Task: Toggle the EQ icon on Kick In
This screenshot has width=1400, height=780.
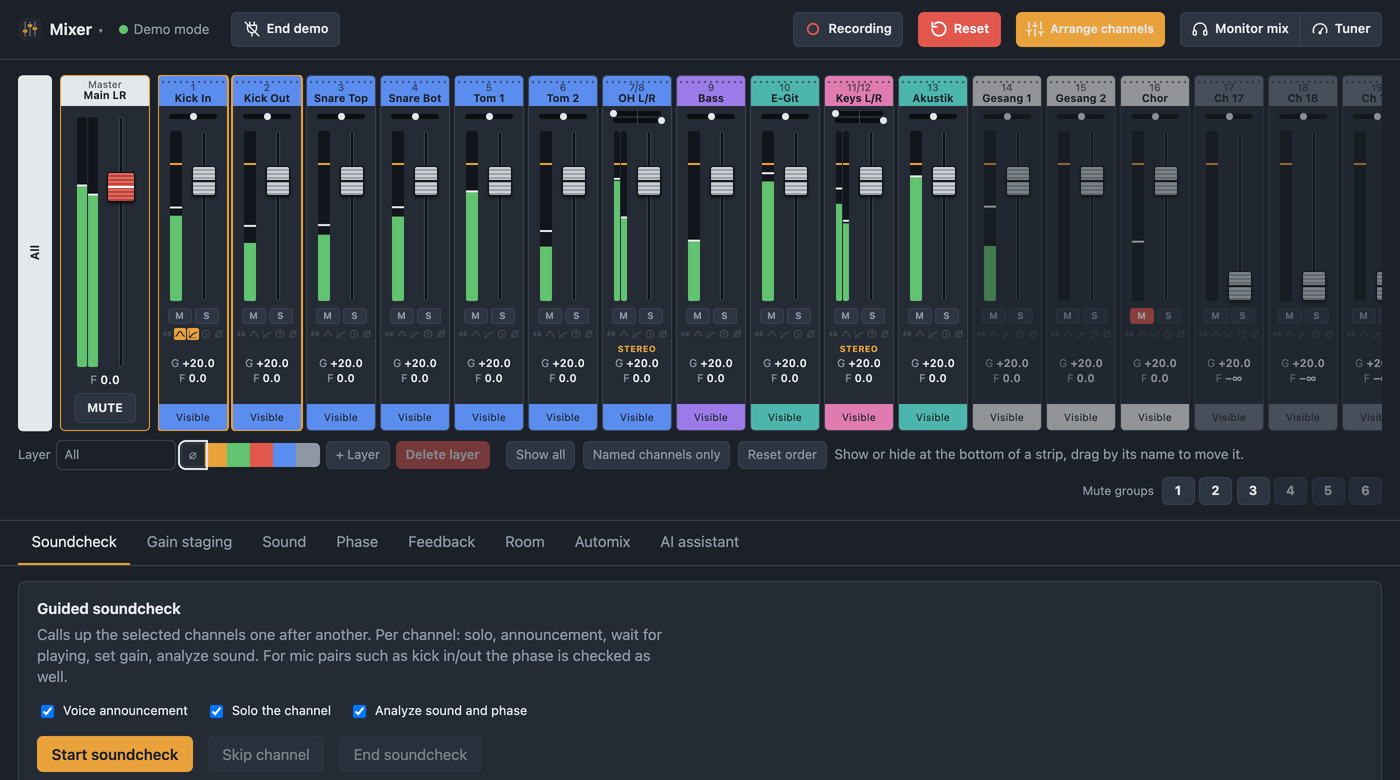Action: point(180,334)
